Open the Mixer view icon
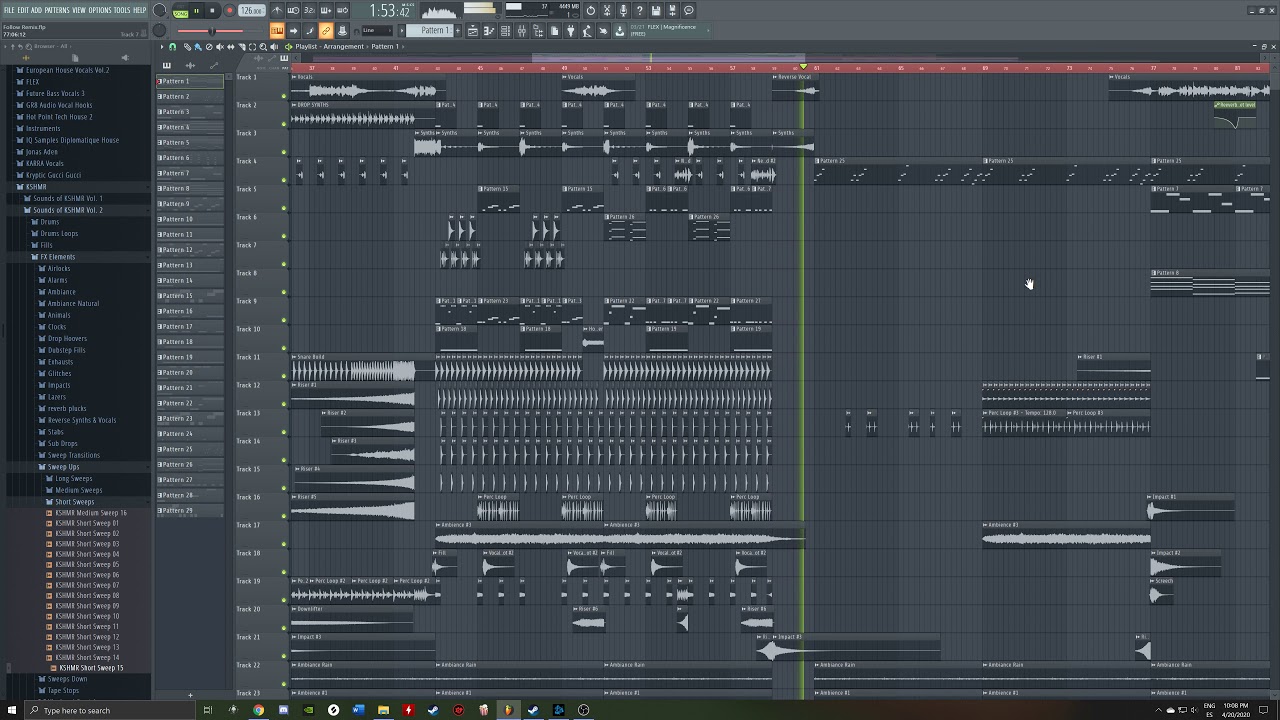 pyautogui.click(x=522, y=31)
